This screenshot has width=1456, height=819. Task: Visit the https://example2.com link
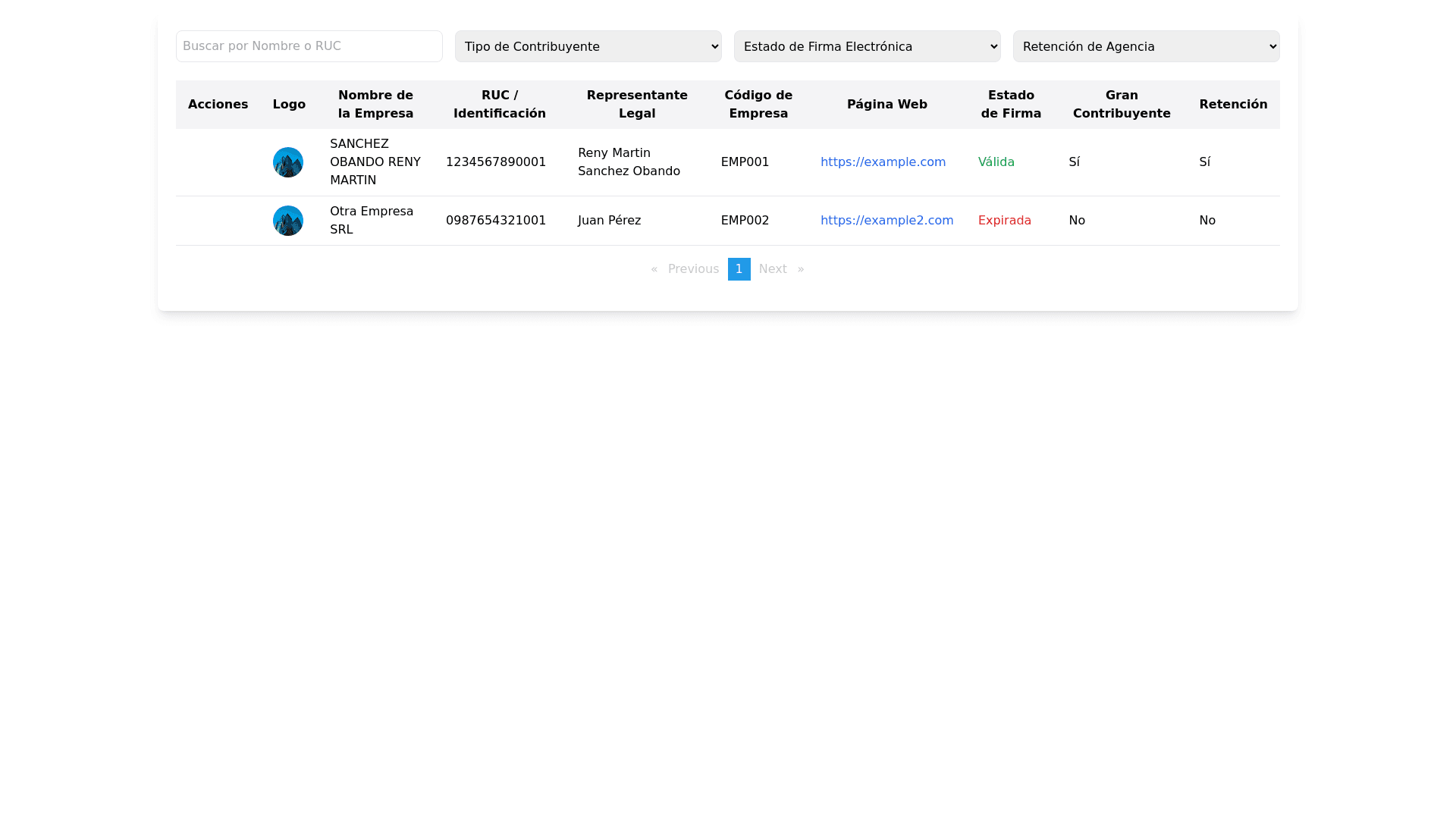[x=886, y=221]
